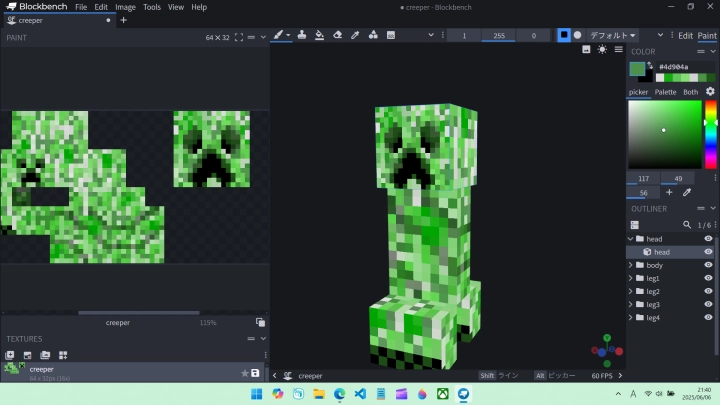Activate the Color Picker eyedropper tool
The image size is (720, 405).
click(x=355, y=35)
